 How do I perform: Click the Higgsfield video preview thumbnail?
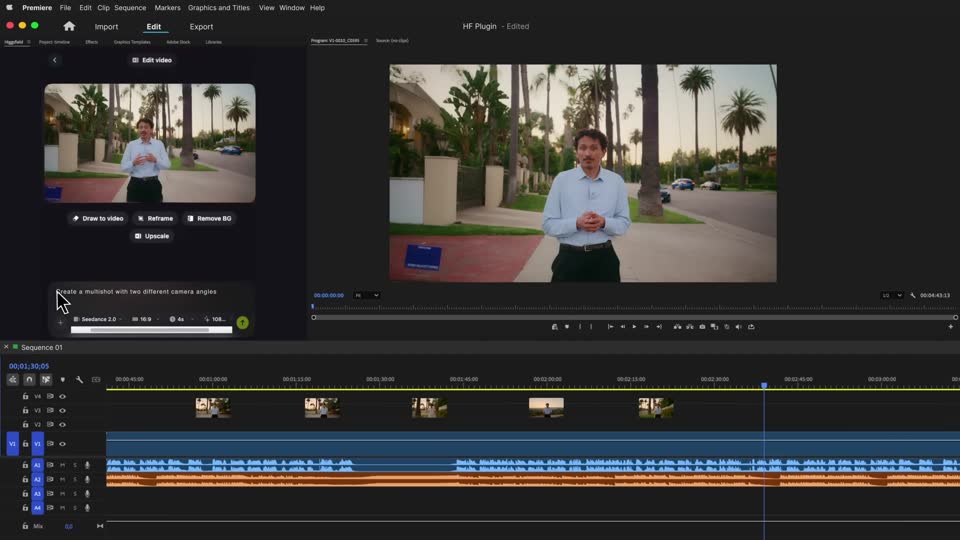(x=150, y=143)
